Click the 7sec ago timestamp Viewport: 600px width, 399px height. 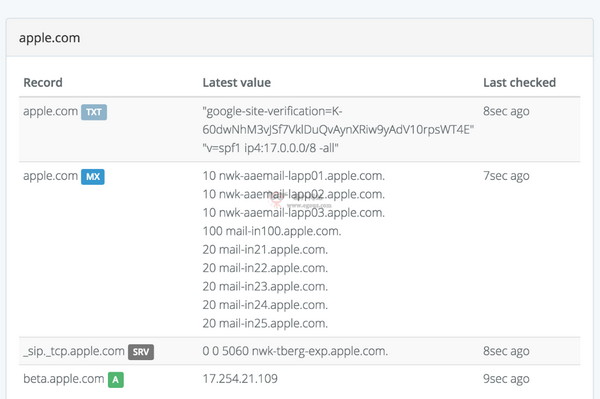506,176
